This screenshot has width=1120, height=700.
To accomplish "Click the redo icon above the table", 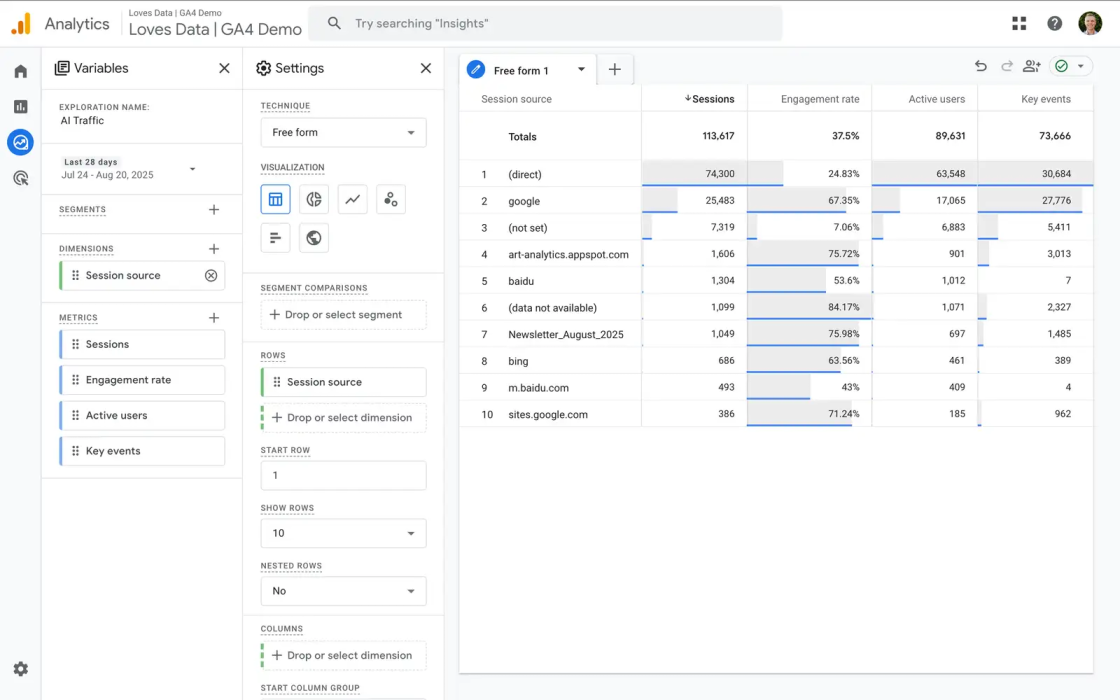I will tap(1006, 65).
